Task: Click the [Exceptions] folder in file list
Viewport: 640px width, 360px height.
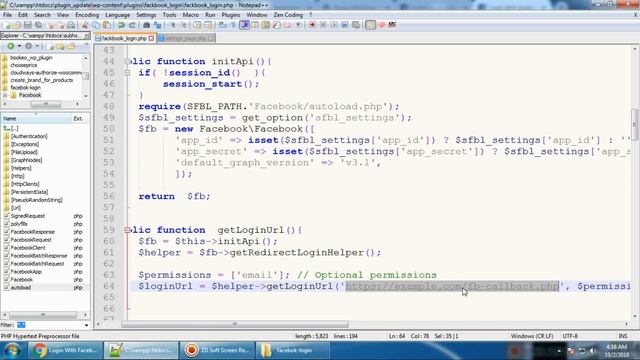Action: [25, 144]
